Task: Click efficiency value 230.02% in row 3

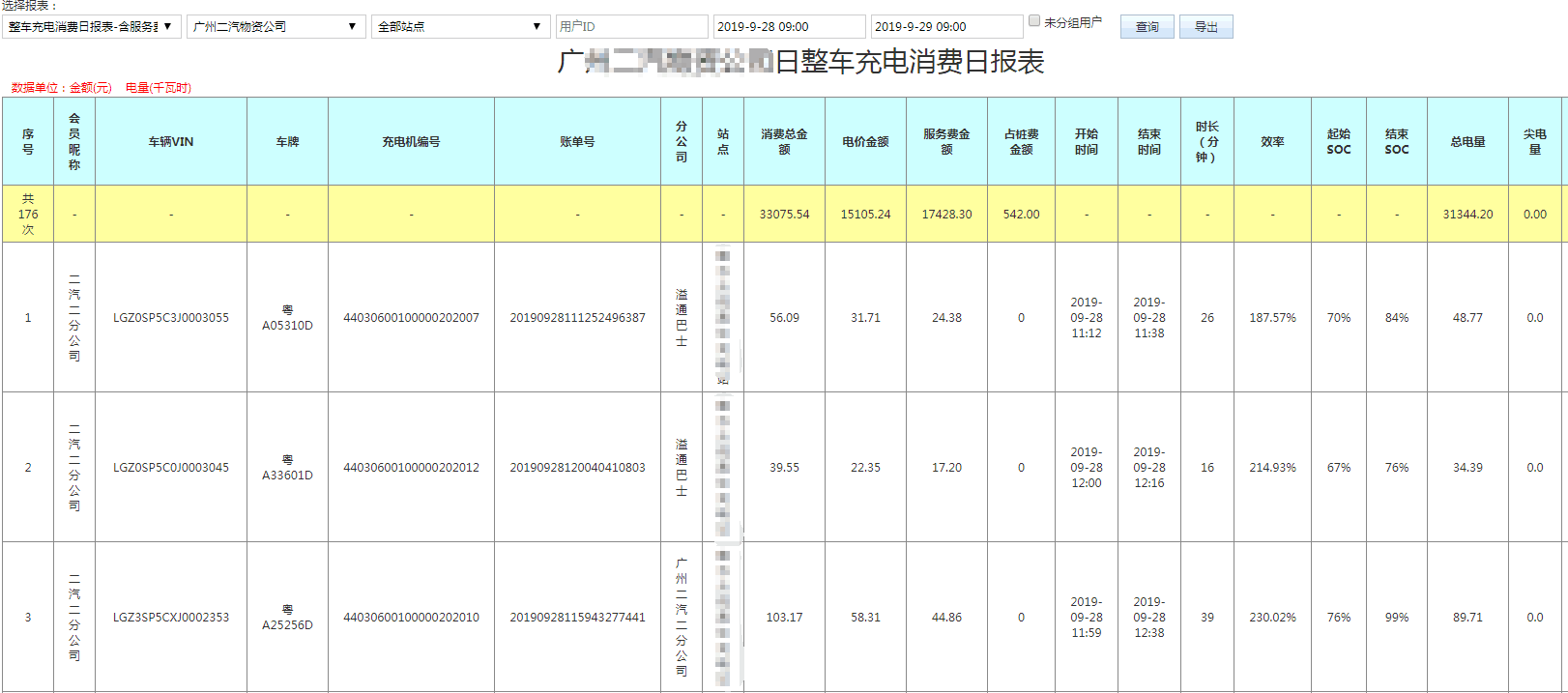Action: [1272, 618]
